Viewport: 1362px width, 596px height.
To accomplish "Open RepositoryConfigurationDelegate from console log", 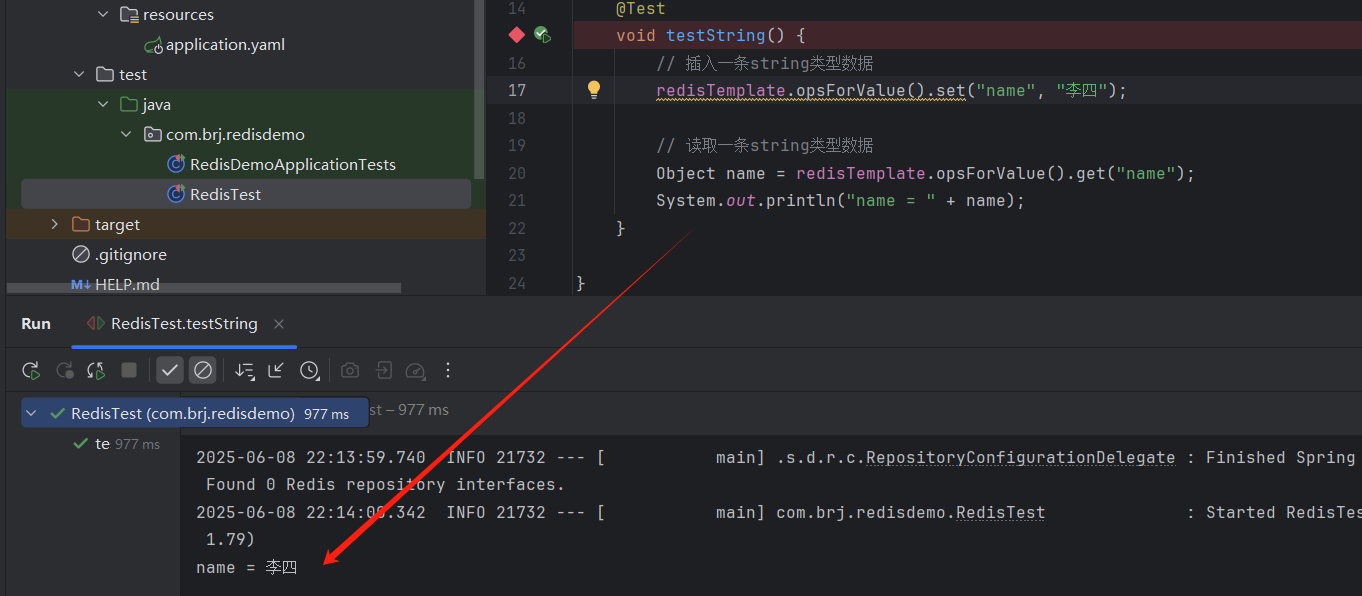I will (1019, 457).
